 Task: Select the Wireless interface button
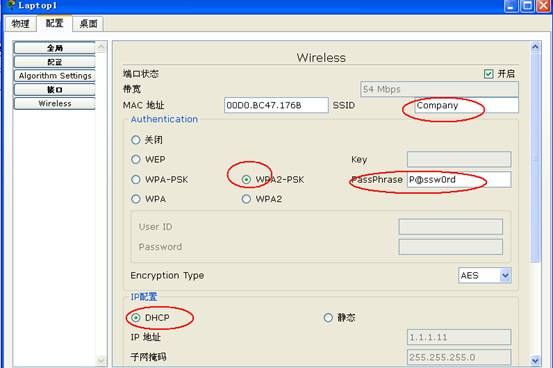click(x=55, y=103)
